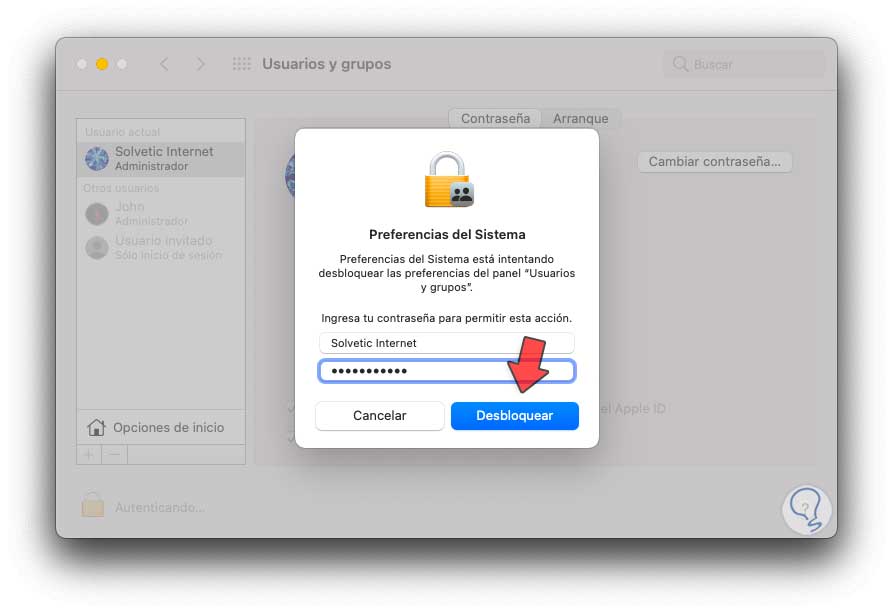The width and height of the screenshot is (893, 612).
Task: Select John administrator account
Action: pos(161,213)
